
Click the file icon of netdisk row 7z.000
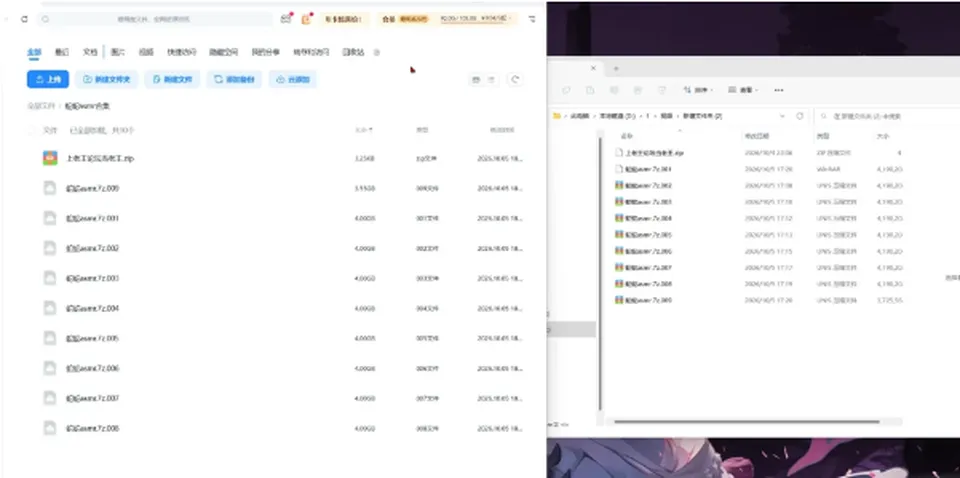coord(50,188)
